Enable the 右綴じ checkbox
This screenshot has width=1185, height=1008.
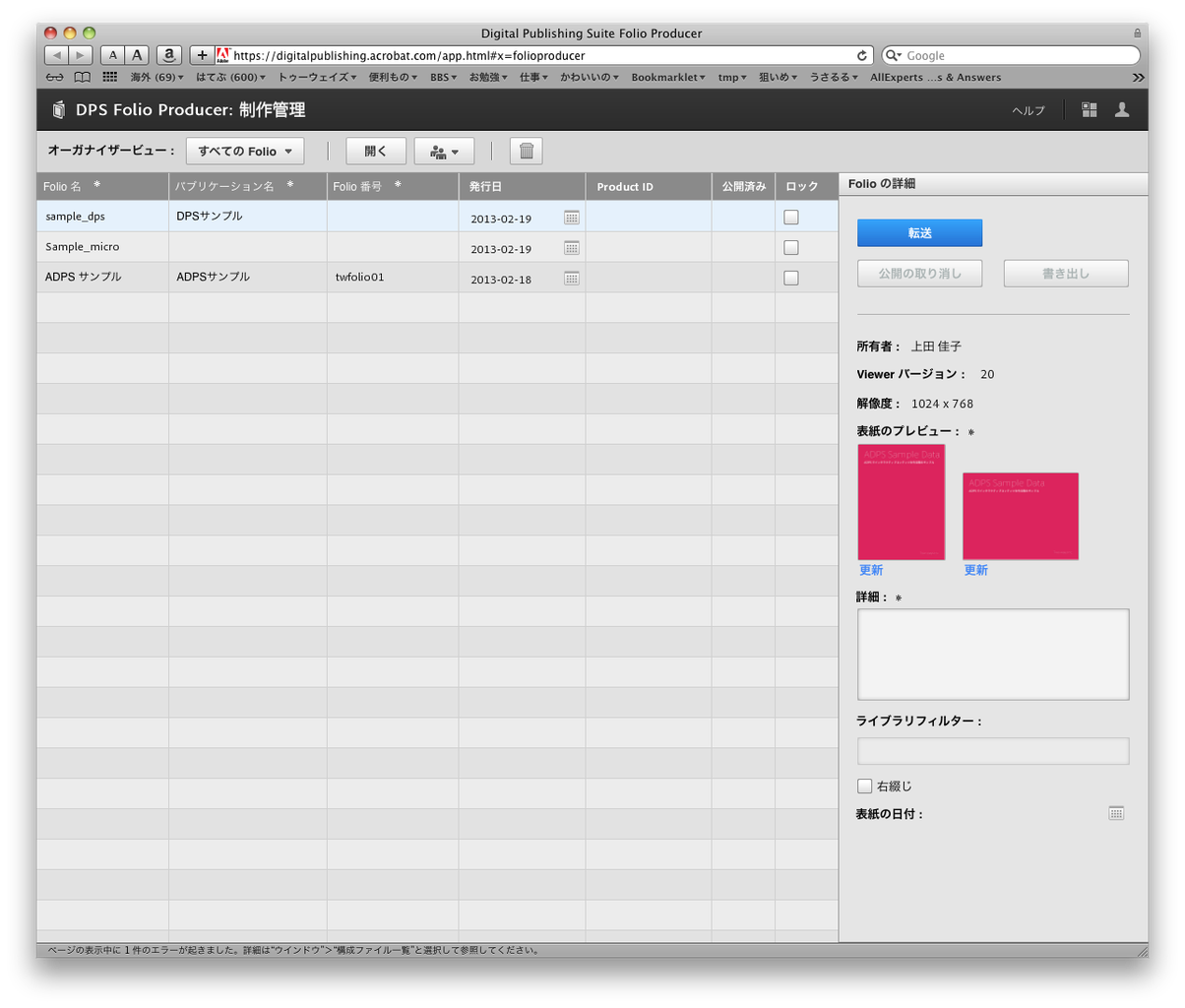point(864,786)
